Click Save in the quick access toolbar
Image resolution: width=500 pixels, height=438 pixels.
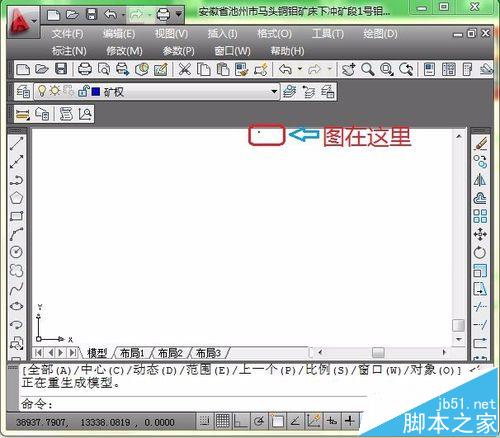[x=91, y=15]
